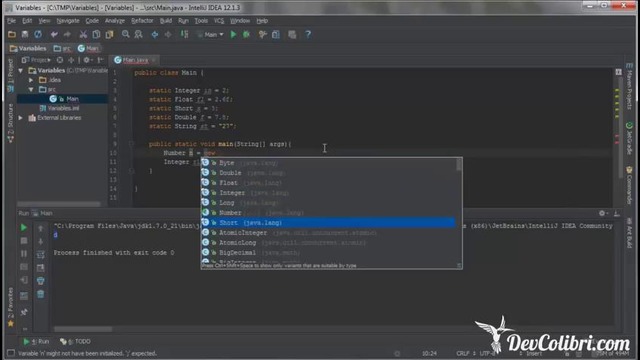This screenshot has height=360, width=640.
Task: Hide the Project panel with the hide icon
Action: click(100, 60)
